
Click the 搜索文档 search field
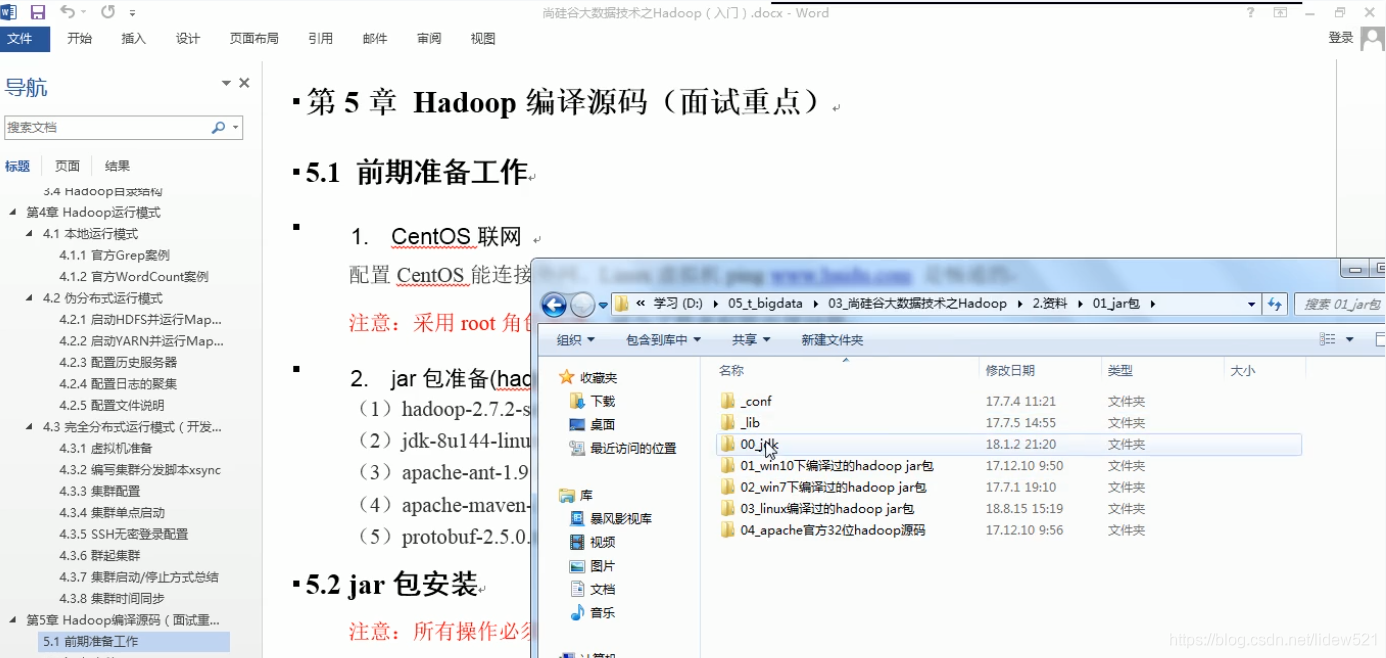(106, 127)
